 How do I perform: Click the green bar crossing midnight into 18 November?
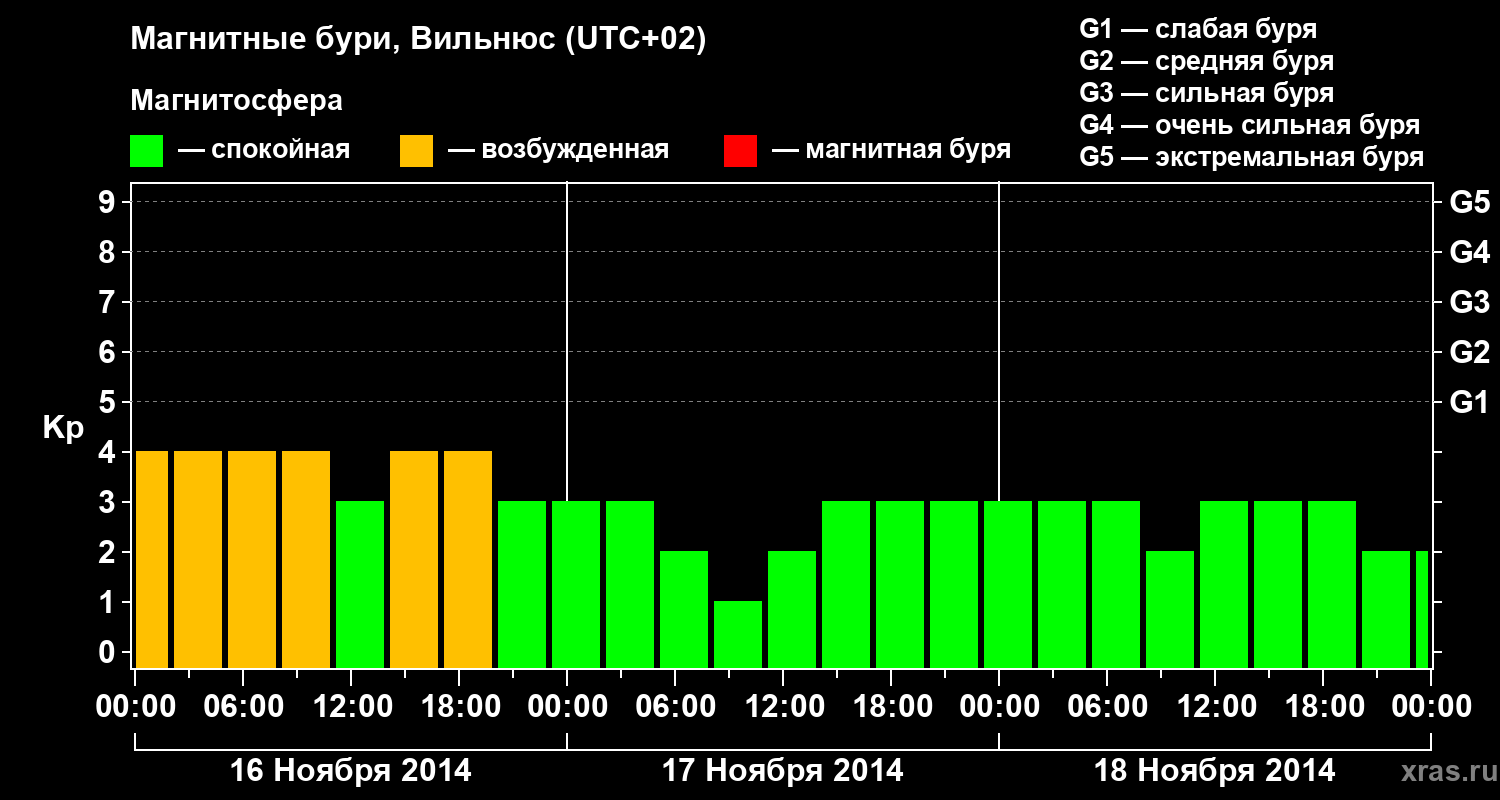click(x=1008, y=584)
